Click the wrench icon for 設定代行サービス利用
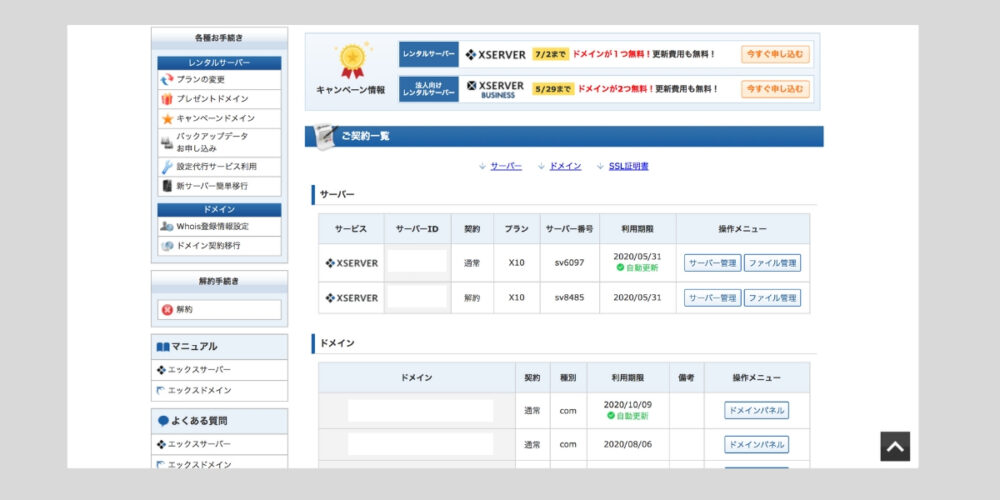This screenshot has width=1000, height=500. [x=167, y=167]
